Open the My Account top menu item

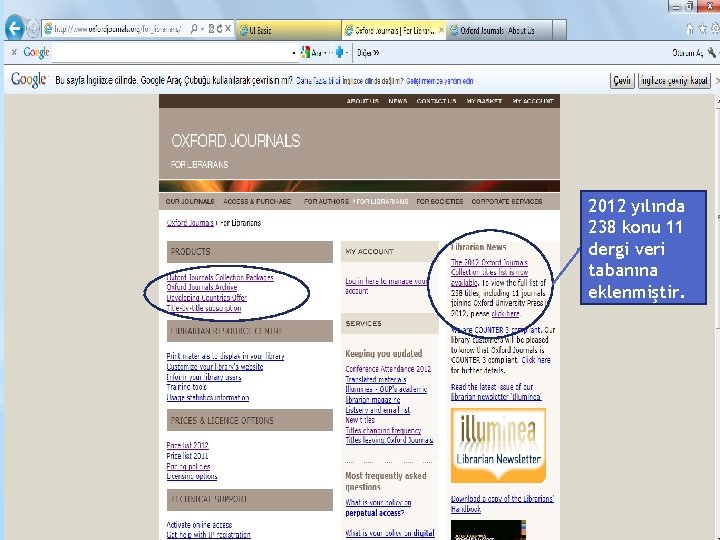(533, 101)
